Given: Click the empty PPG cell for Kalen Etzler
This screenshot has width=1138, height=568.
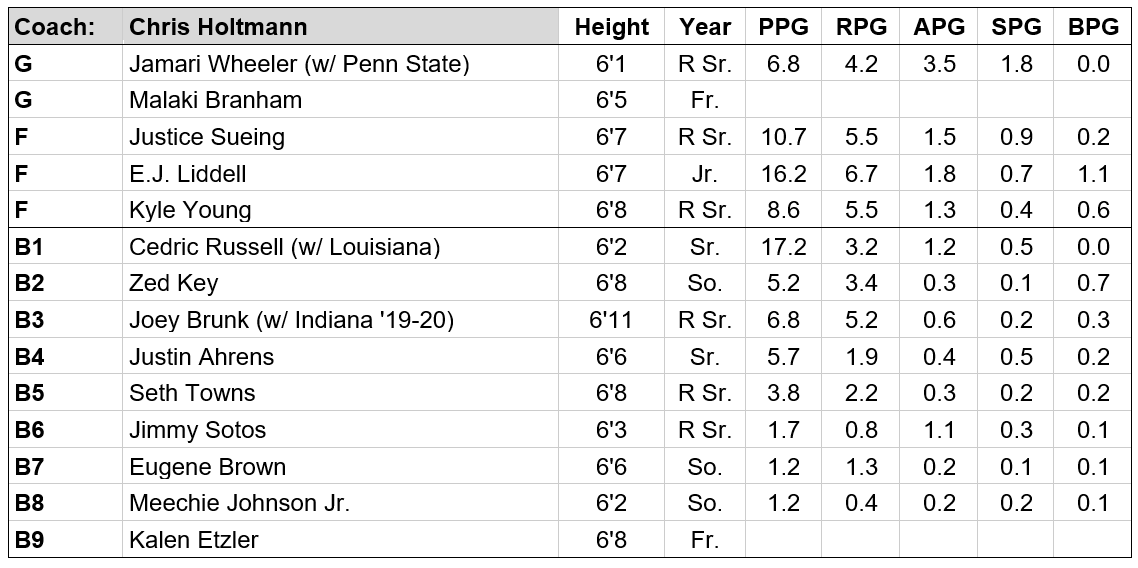Looking at the screenshot, I should [x=783, y=540].
